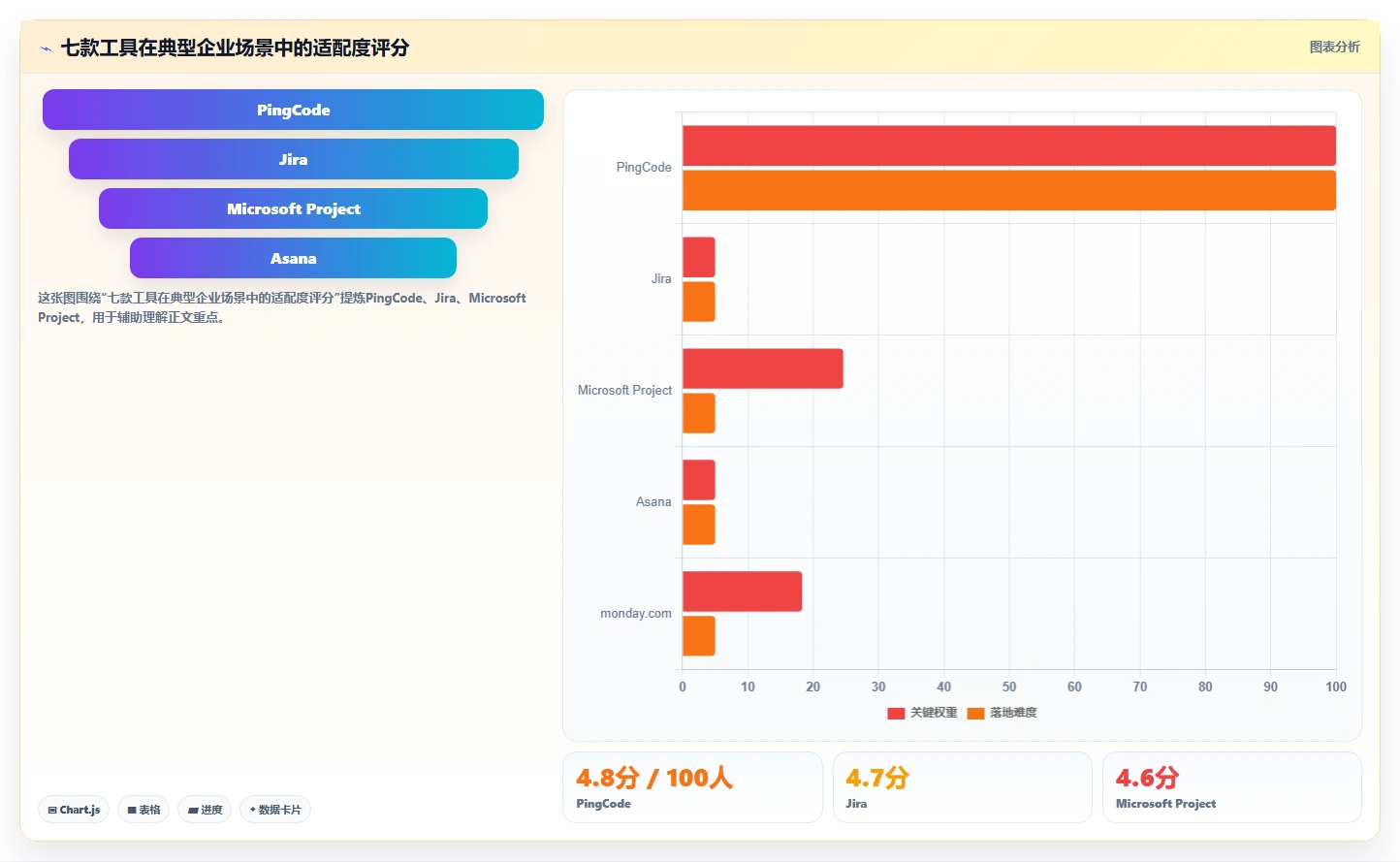Viewport: 1400px width, 862px height.
Task: Click the Microsoft Project y-axis label
Action: pyautogui.click(x=624, y=391)
